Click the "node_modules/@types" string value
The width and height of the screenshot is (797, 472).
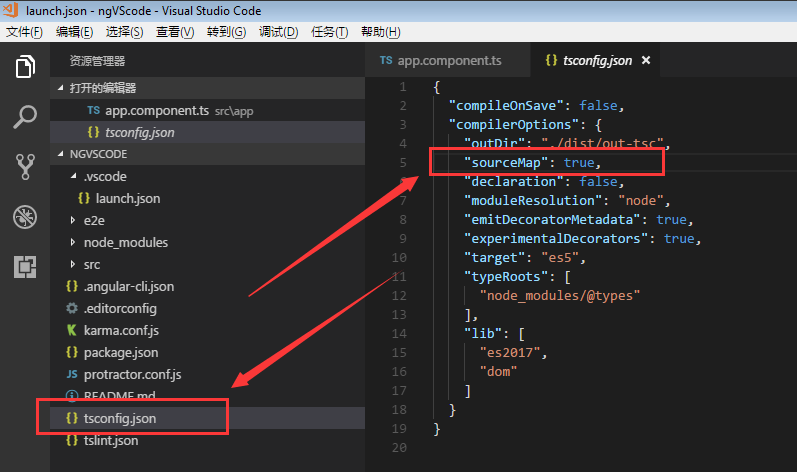point(560,296)
